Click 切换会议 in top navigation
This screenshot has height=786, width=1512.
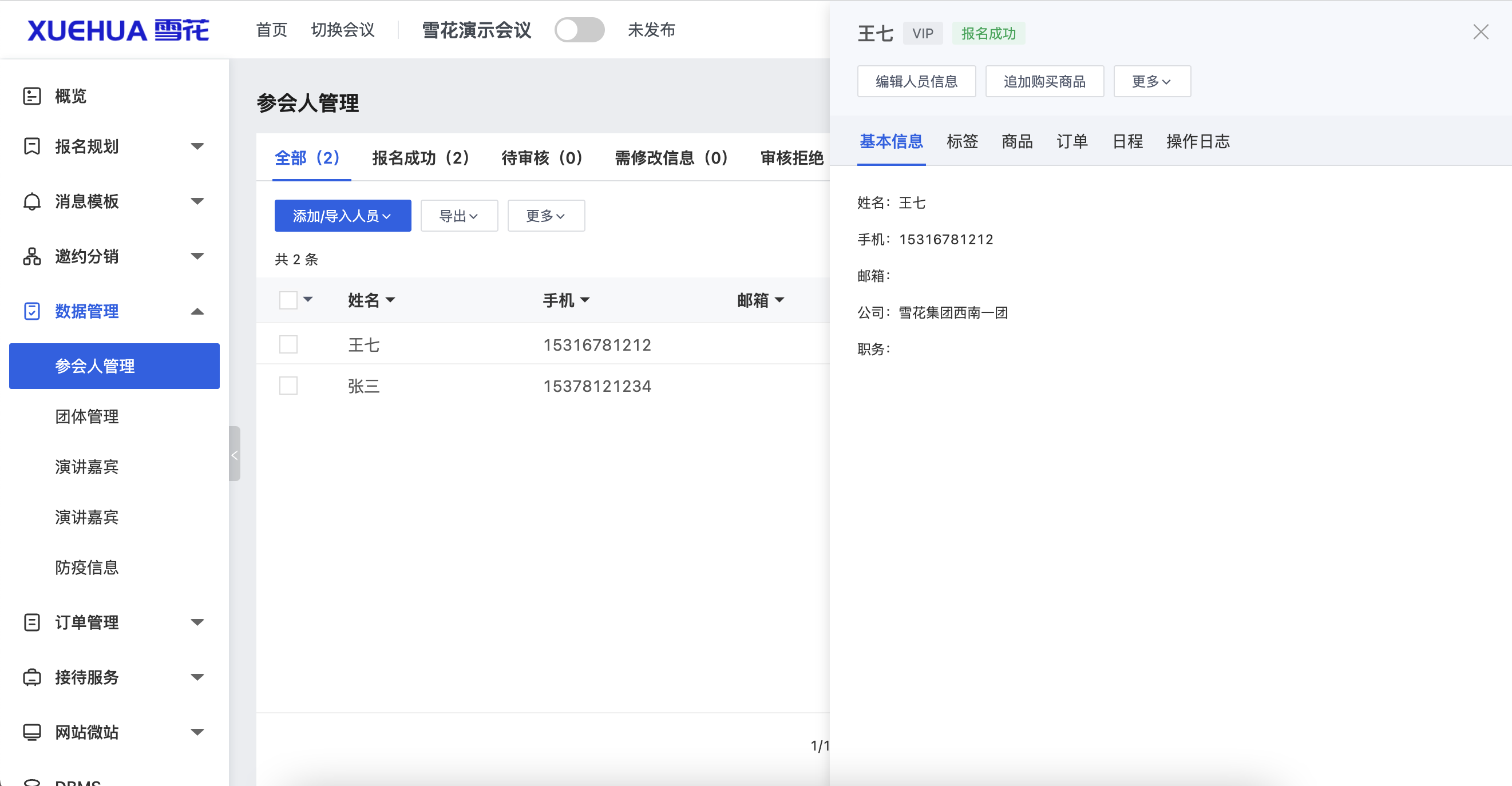(343, 30)
